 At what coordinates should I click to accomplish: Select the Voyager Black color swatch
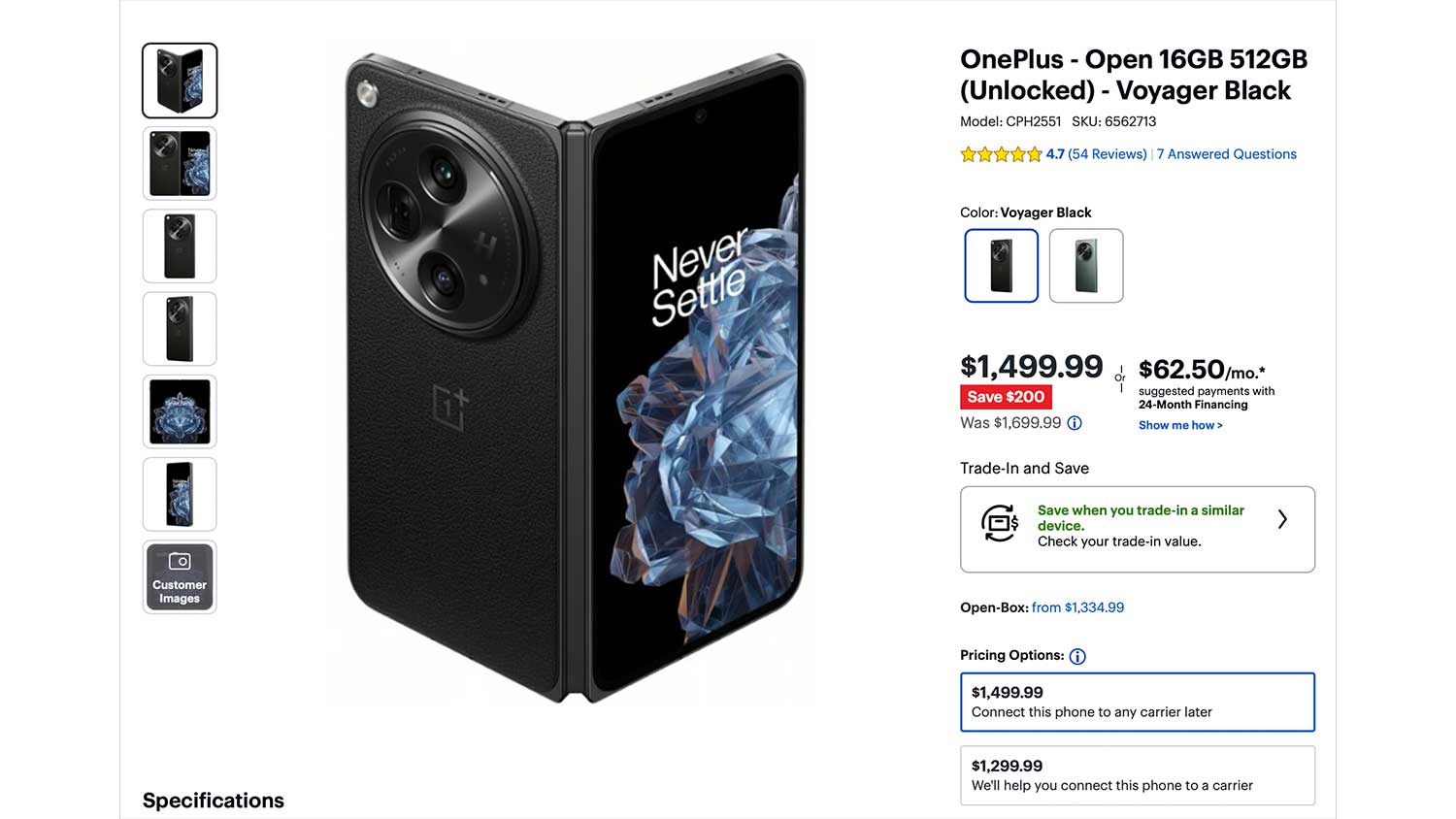coord(1001,266)
